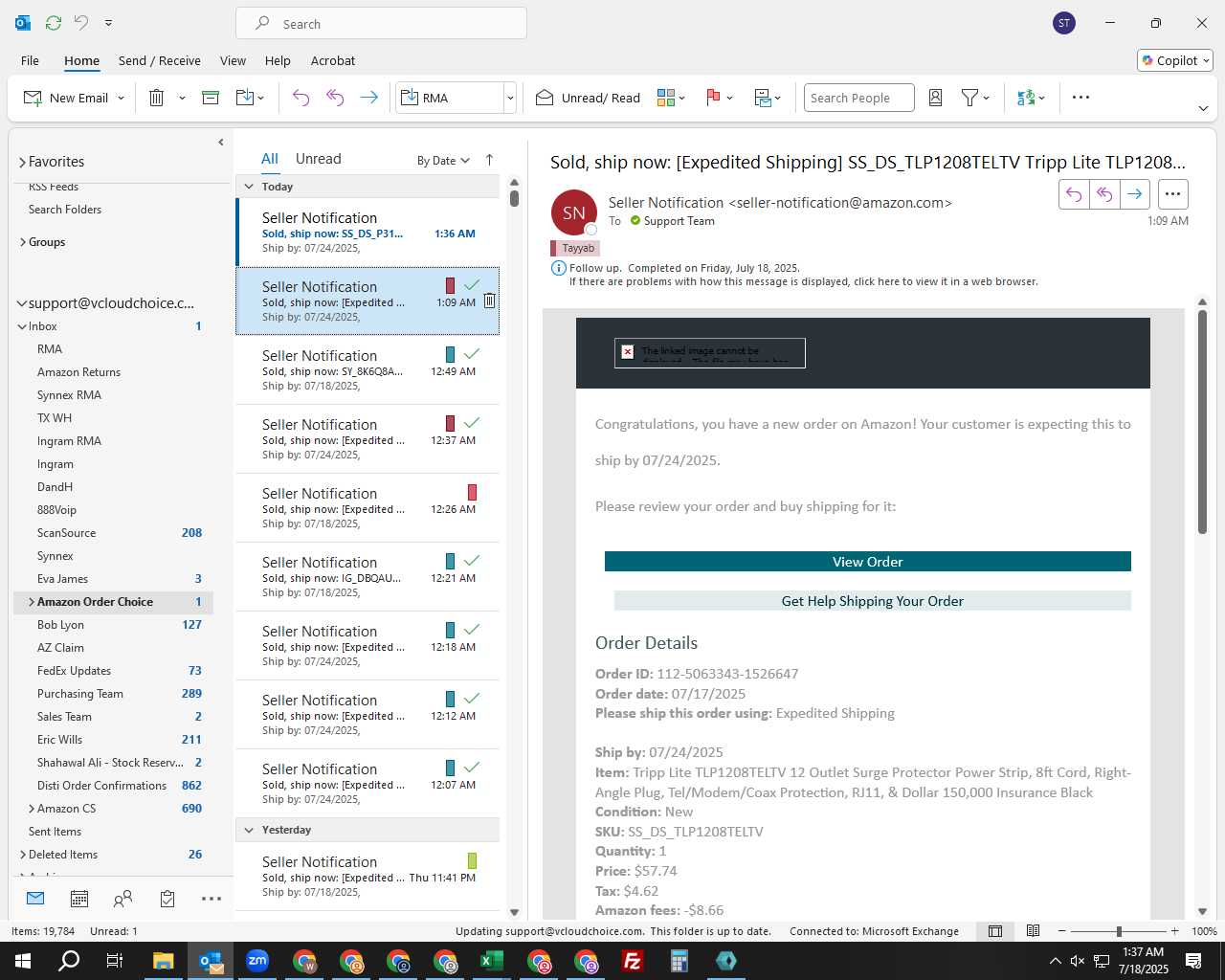The height and width of the screenshot is (980, 1225).
Task: Click the Delete trash icon in the ribbon
Action: coord(157,98)
